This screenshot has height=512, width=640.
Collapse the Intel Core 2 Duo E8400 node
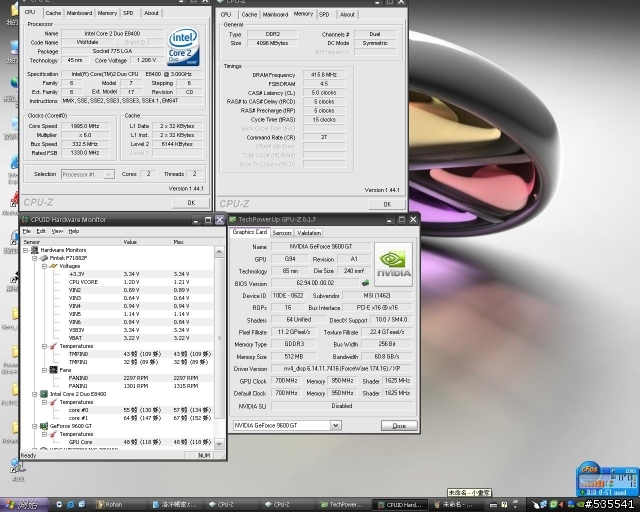click(x=35, y=394)
